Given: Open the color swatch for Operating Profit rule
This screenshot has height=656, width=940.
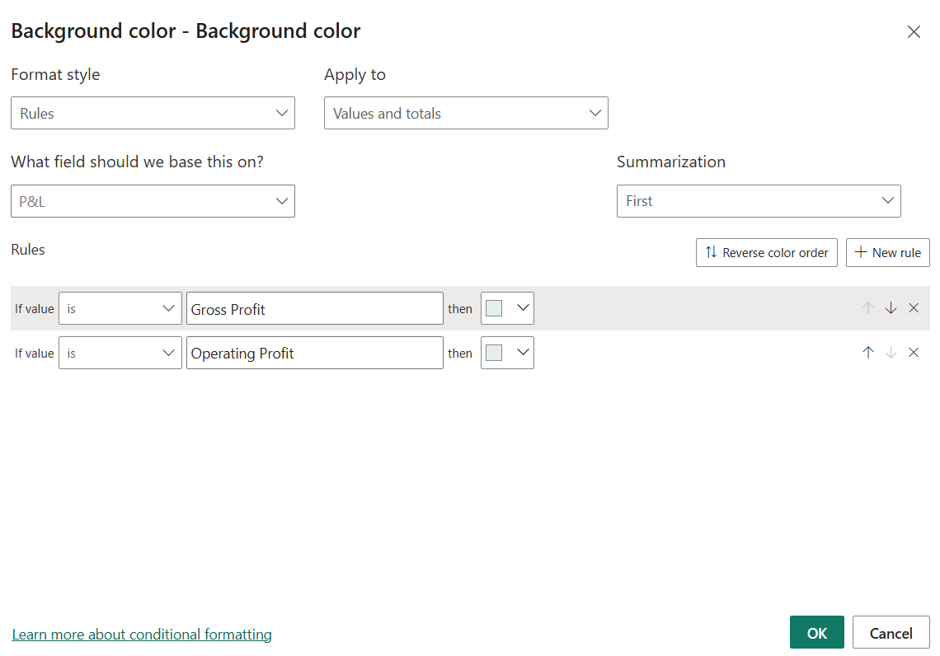Looking at the screenshot, I should (494, 353).
